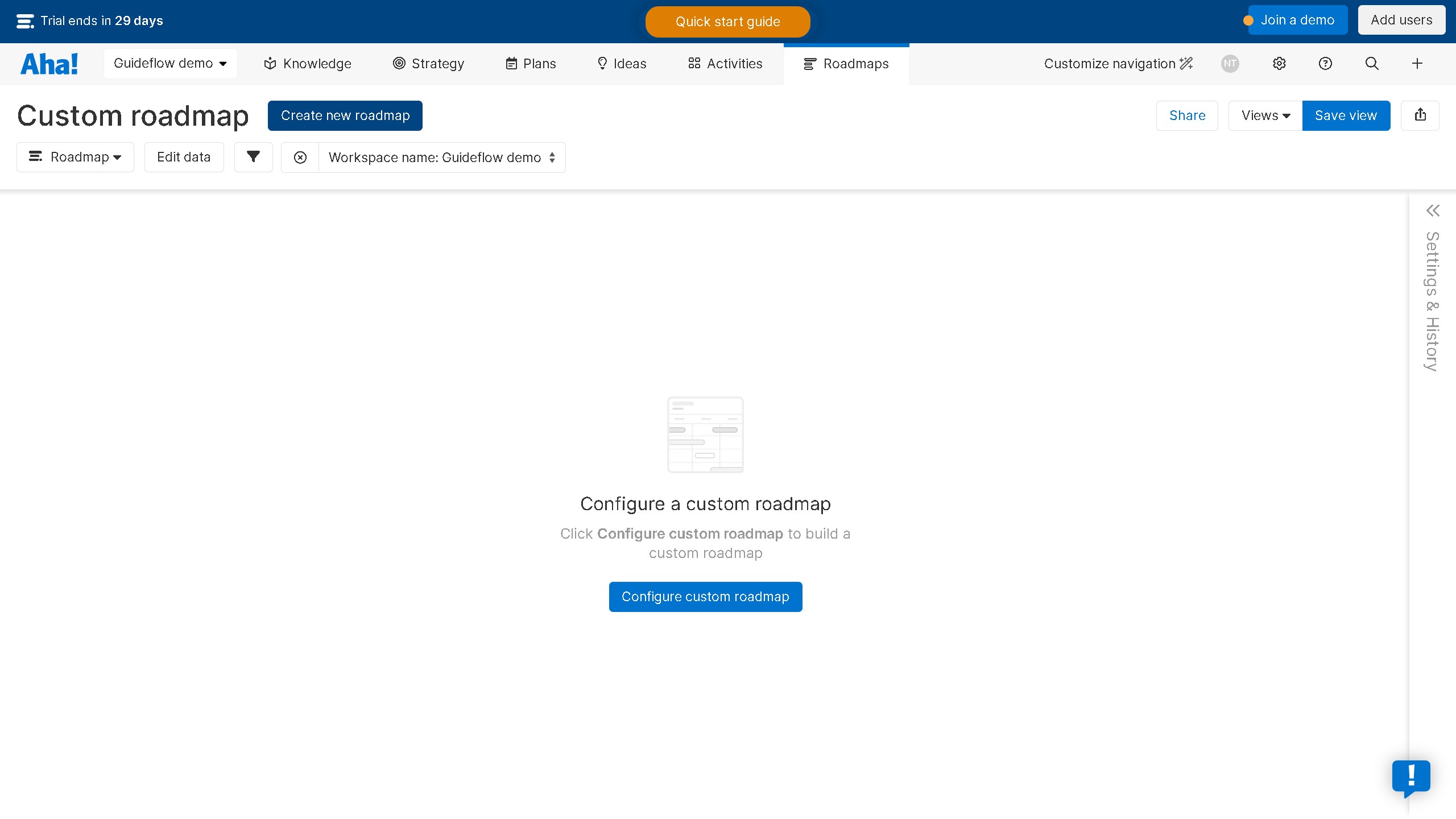
Task: Open the help question mark icon
Action: (1325, 64)
